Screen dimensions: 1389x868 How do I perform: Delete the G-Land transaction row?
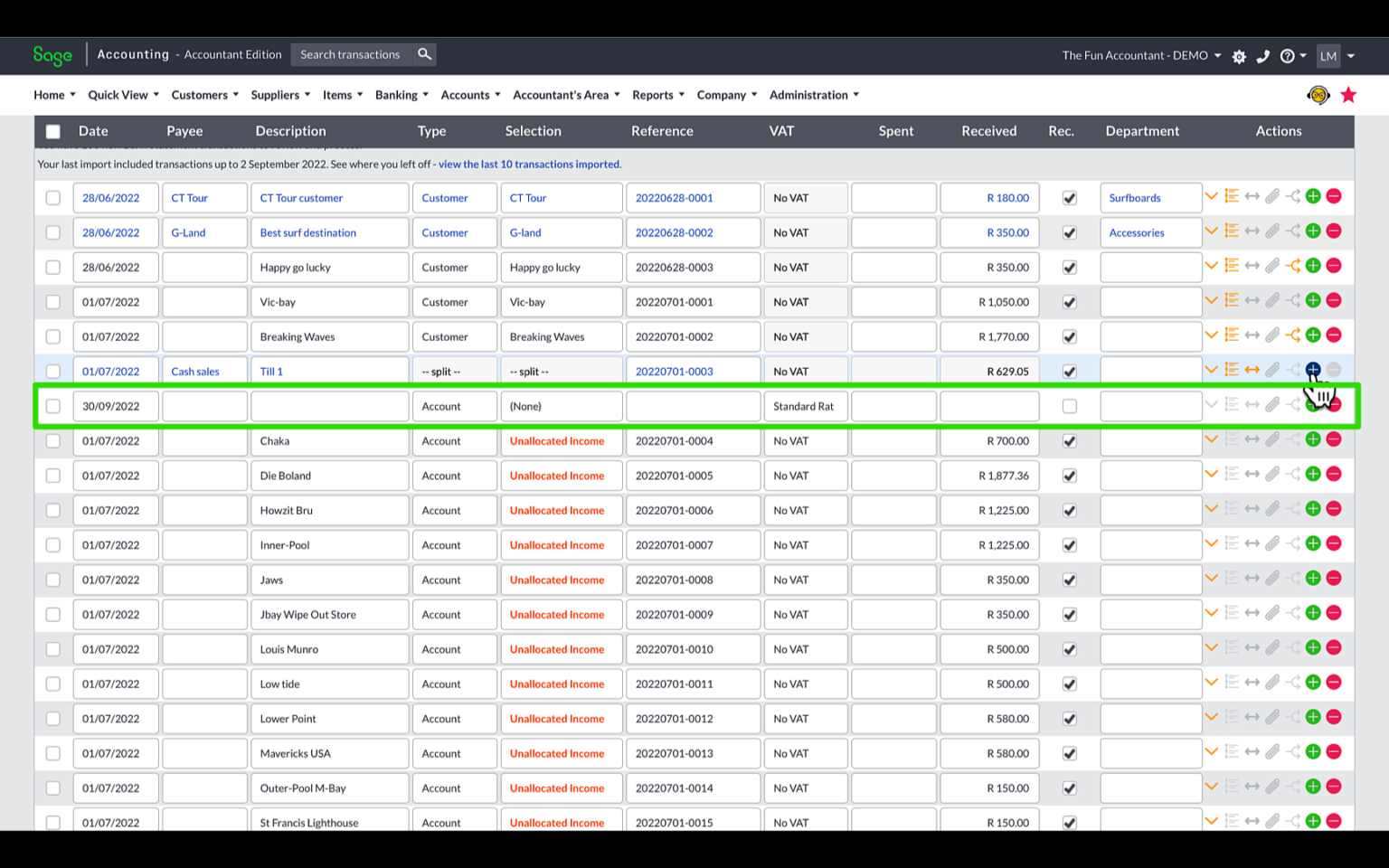click(x=1334, y=231)
